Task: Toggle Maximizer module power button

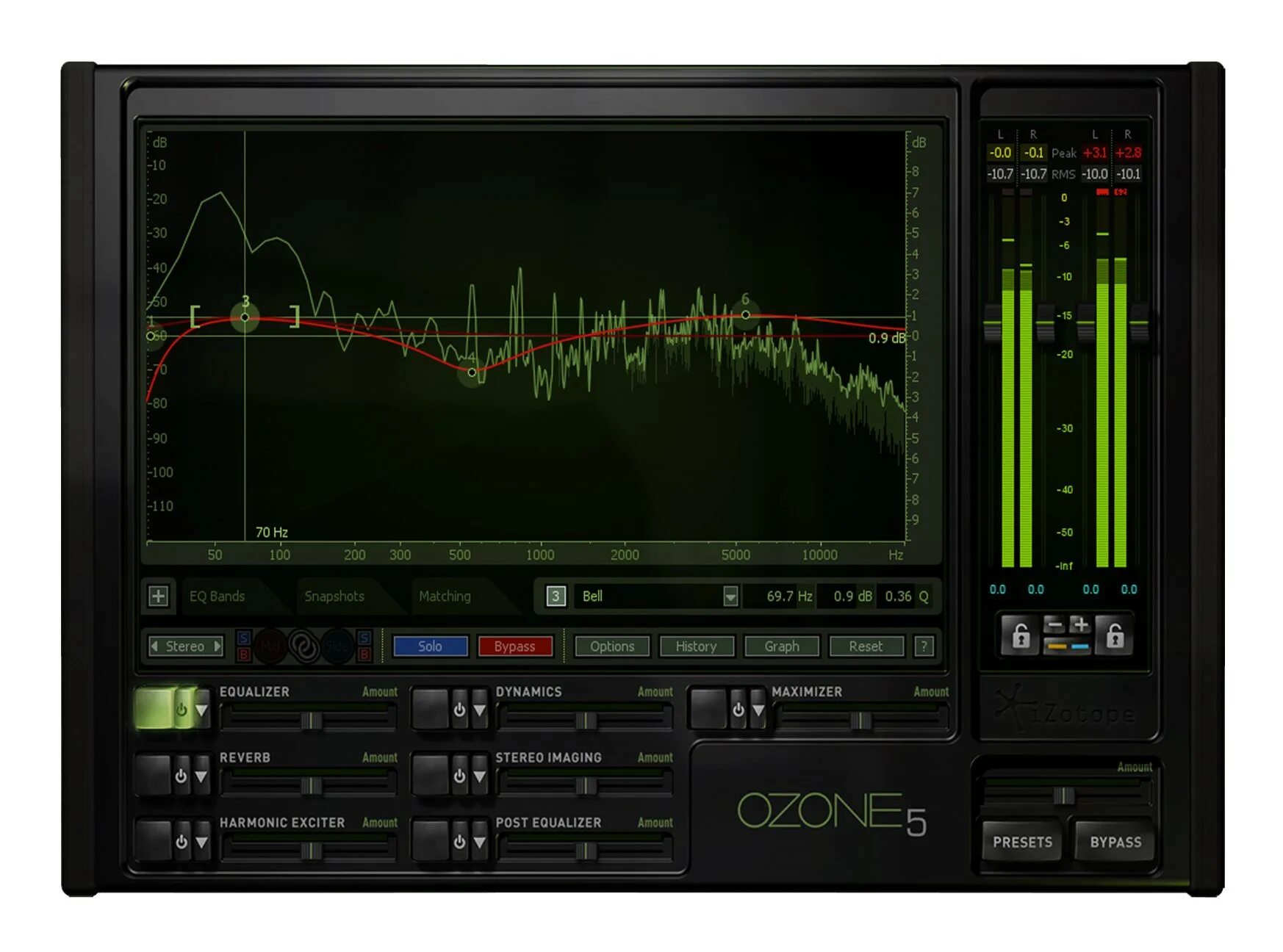Action: click(x=738, y=710)
